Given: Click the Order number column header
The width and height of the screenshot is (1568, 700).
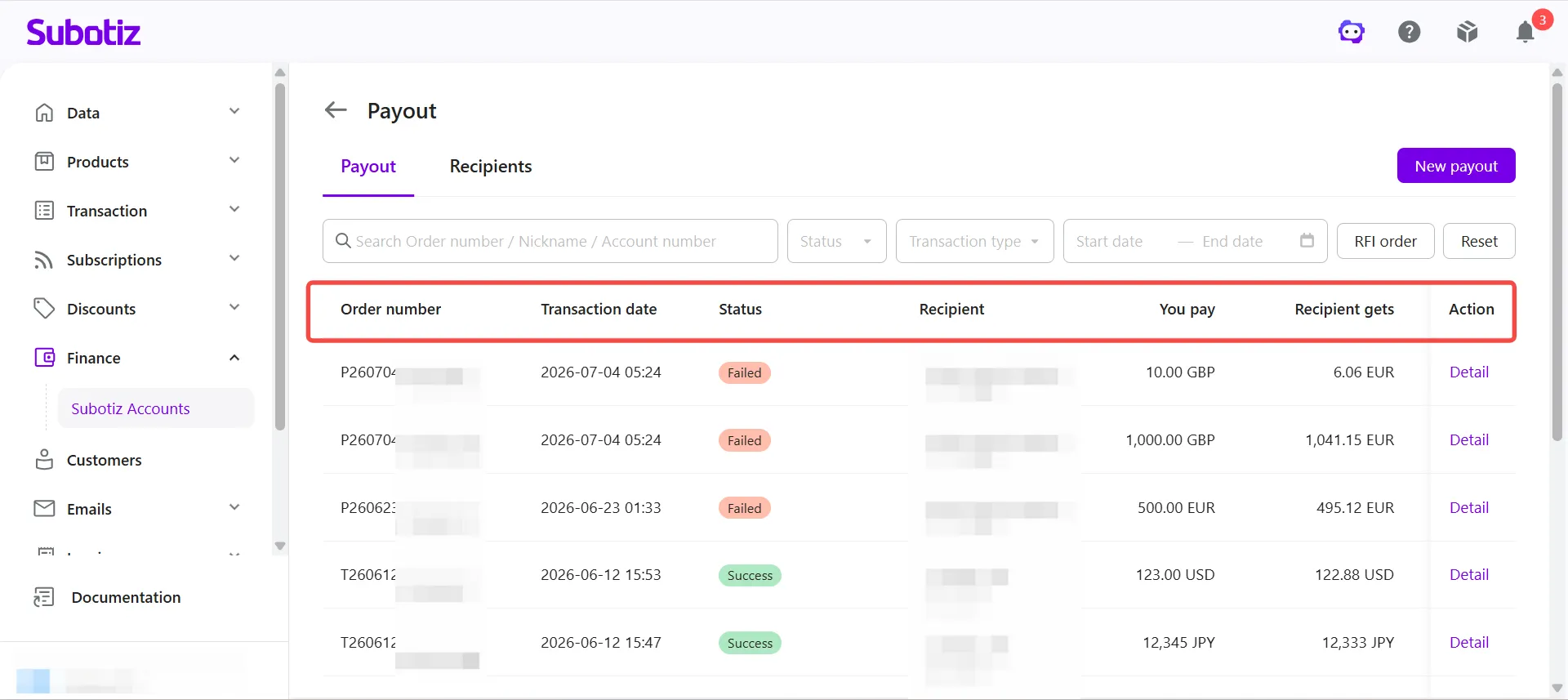Looking at the screenshot, I should [x=390, y=310].
